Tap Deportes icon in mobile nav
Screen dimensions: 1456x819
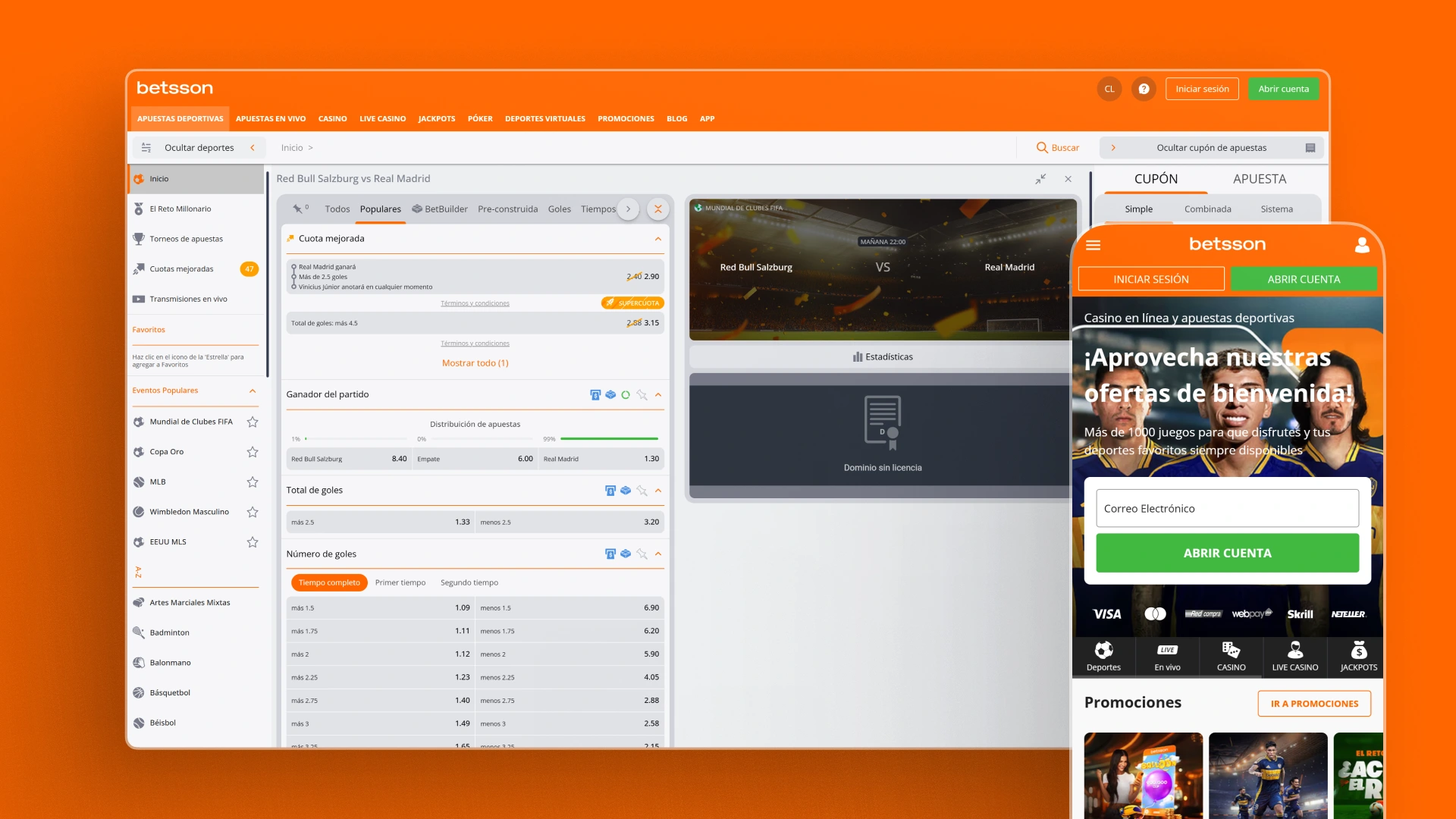[x=1103, y=656]
